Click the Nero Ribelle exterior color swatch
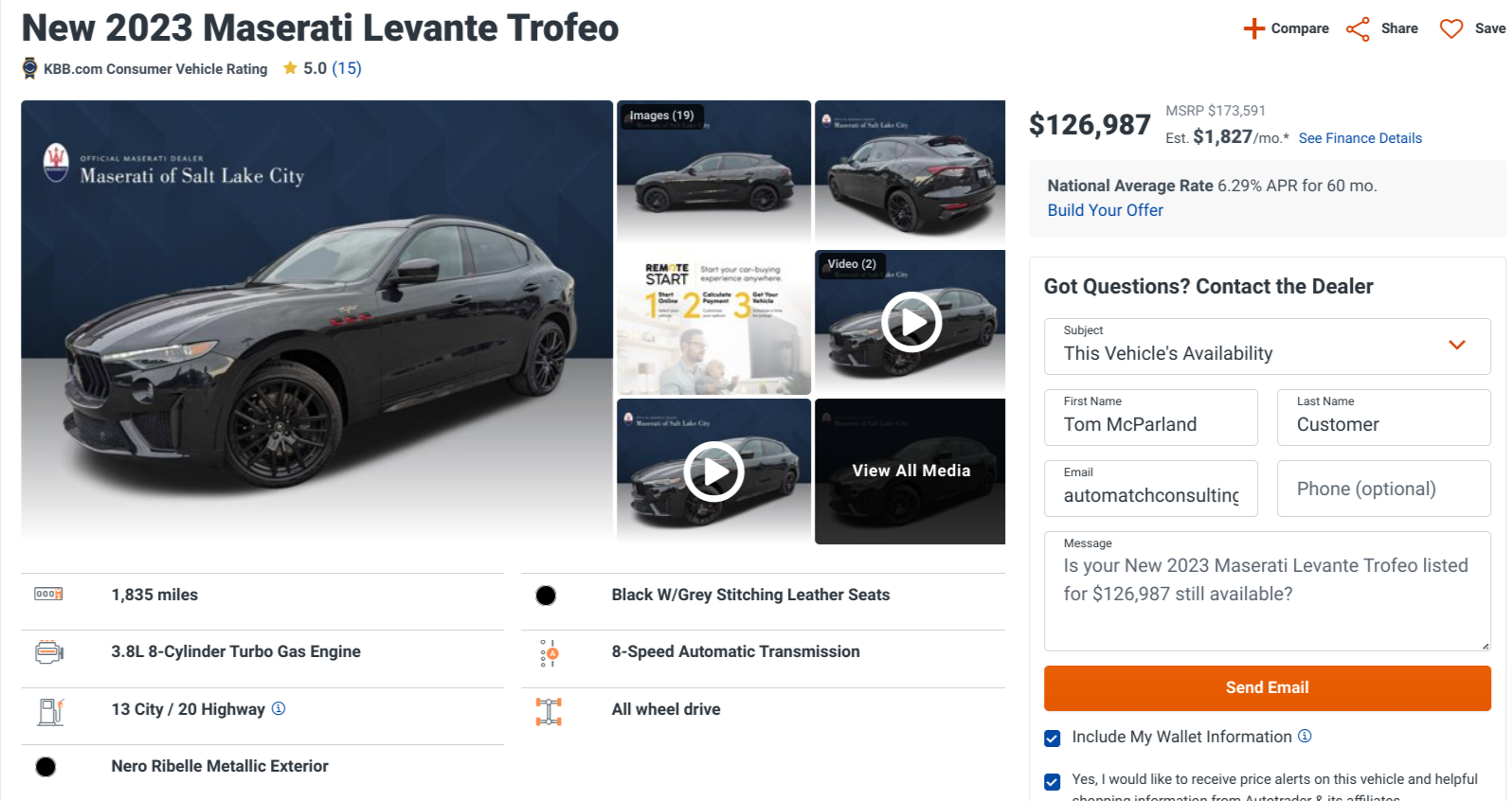 click(x=45, y=766)
